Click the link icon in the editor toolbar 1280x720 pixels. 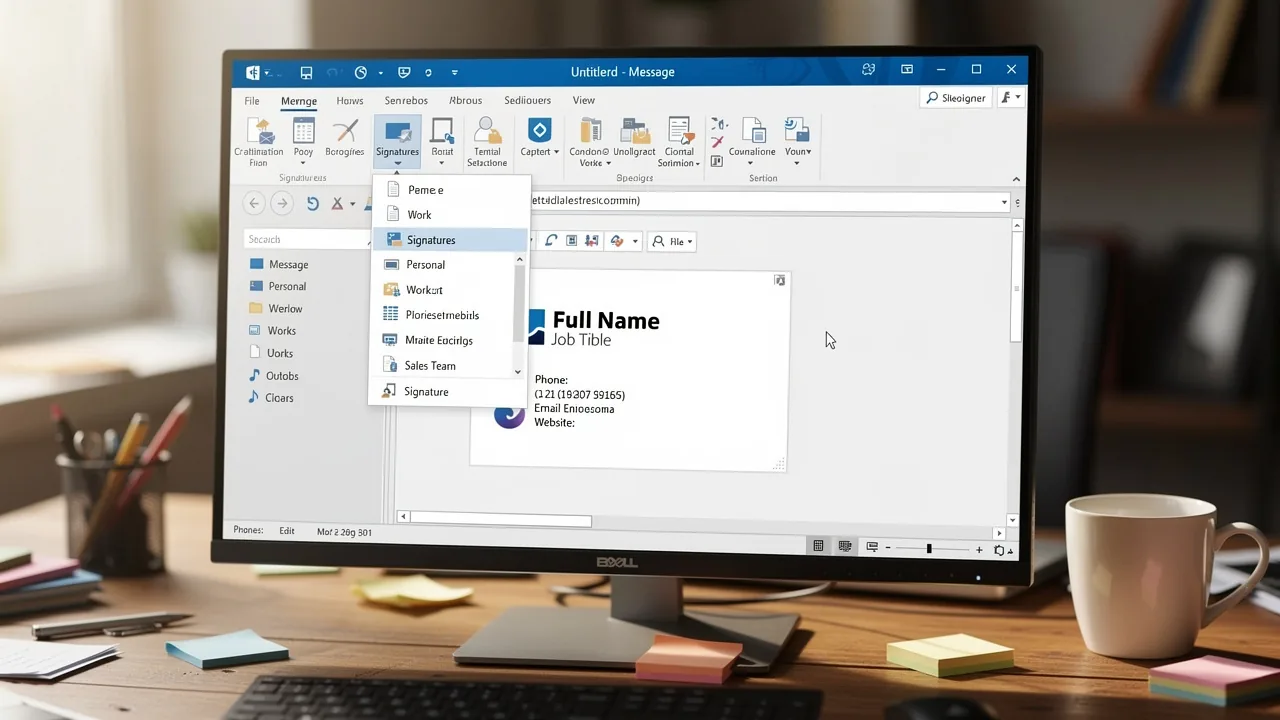[x=551, y=241]
